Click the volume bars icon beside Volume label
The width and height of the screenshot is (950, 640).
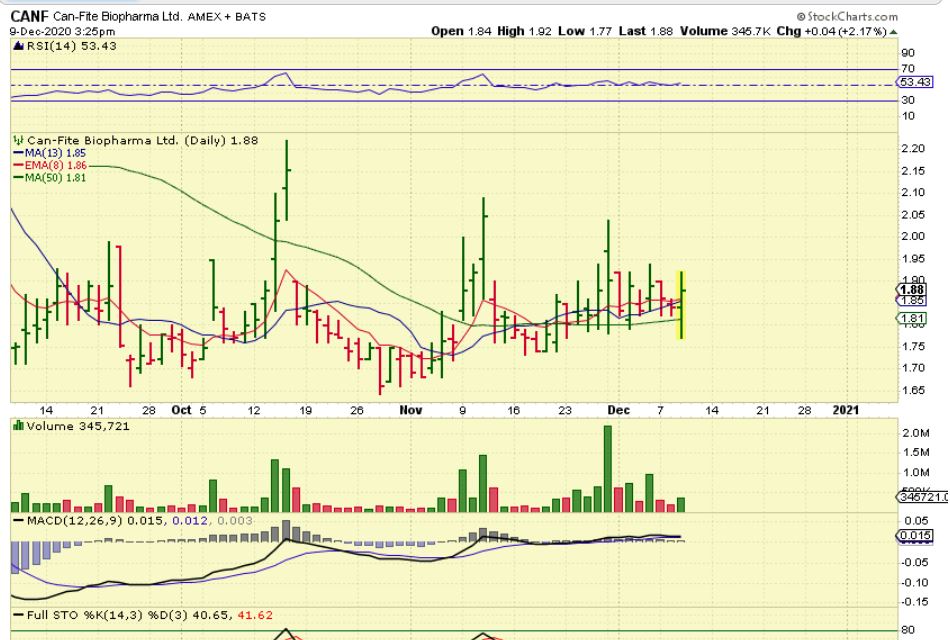(16, 427)
